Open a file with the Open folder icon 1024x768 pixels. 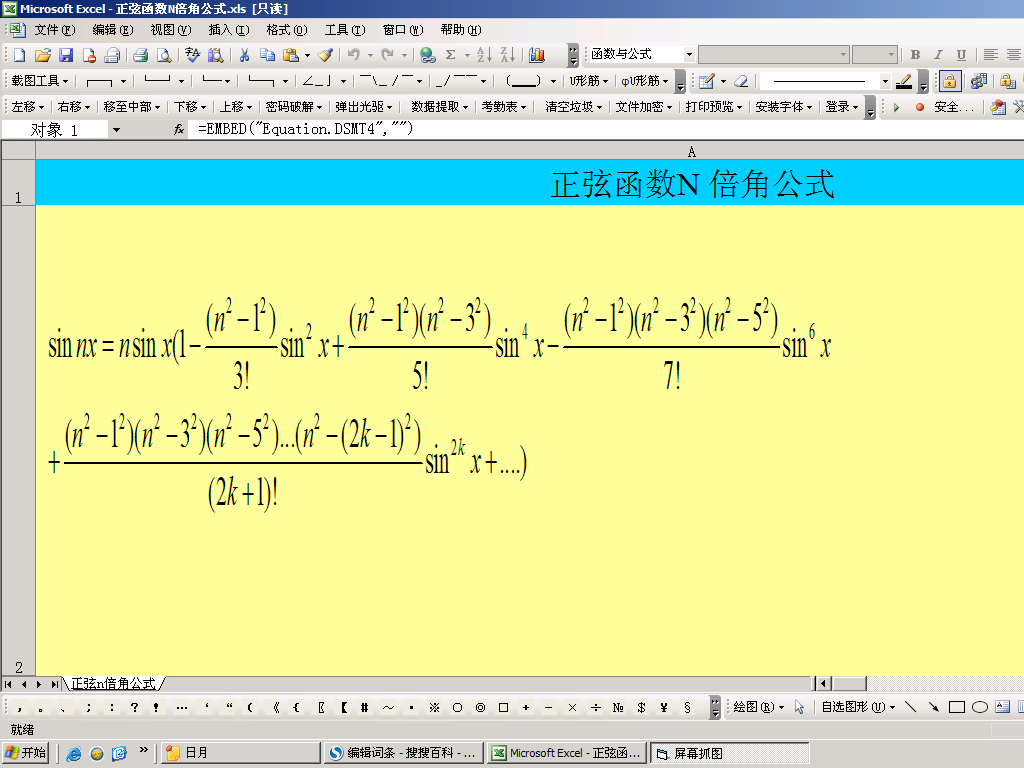43,55
